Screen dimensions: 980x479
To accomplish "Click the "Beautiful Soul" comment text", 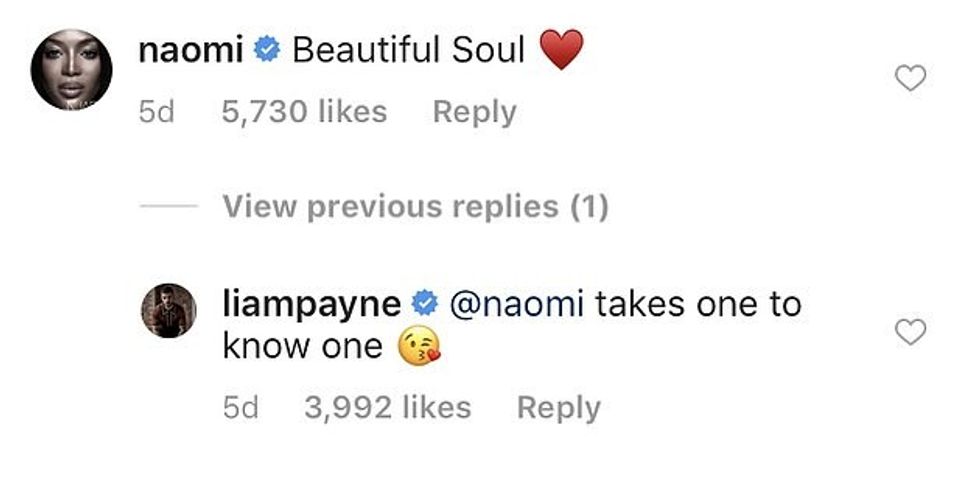I will coord(408,51).
